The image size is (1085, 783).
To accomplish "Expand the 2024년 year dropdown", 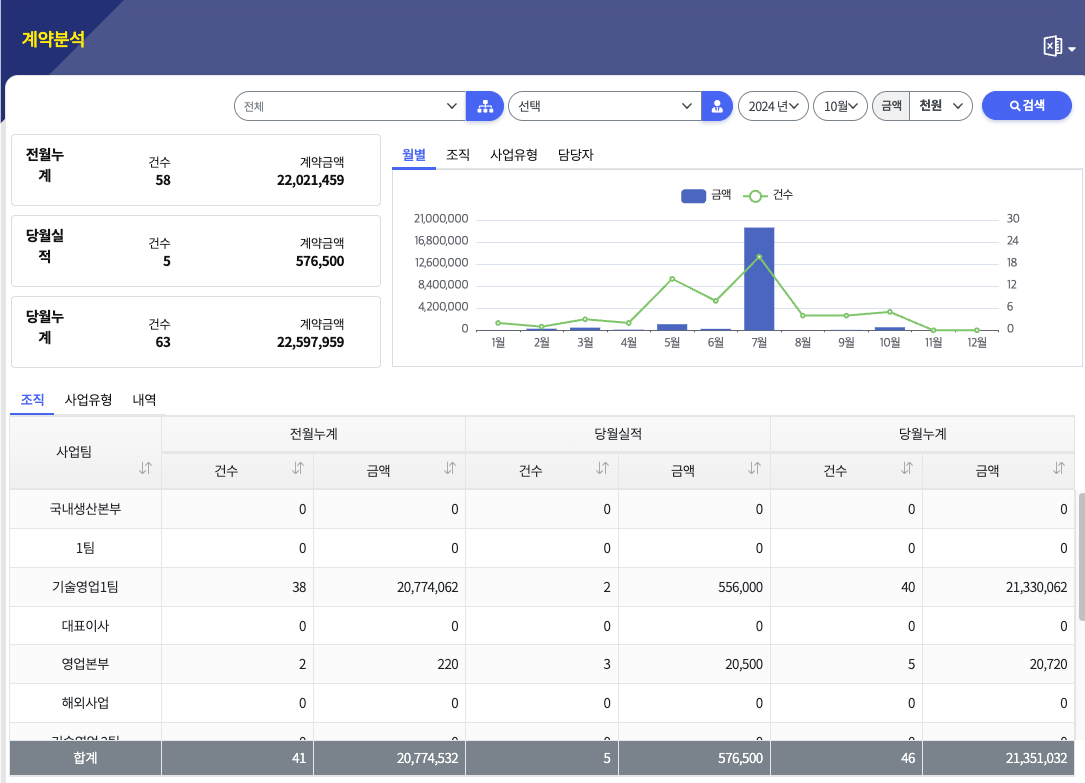I will tap(774, 106).
